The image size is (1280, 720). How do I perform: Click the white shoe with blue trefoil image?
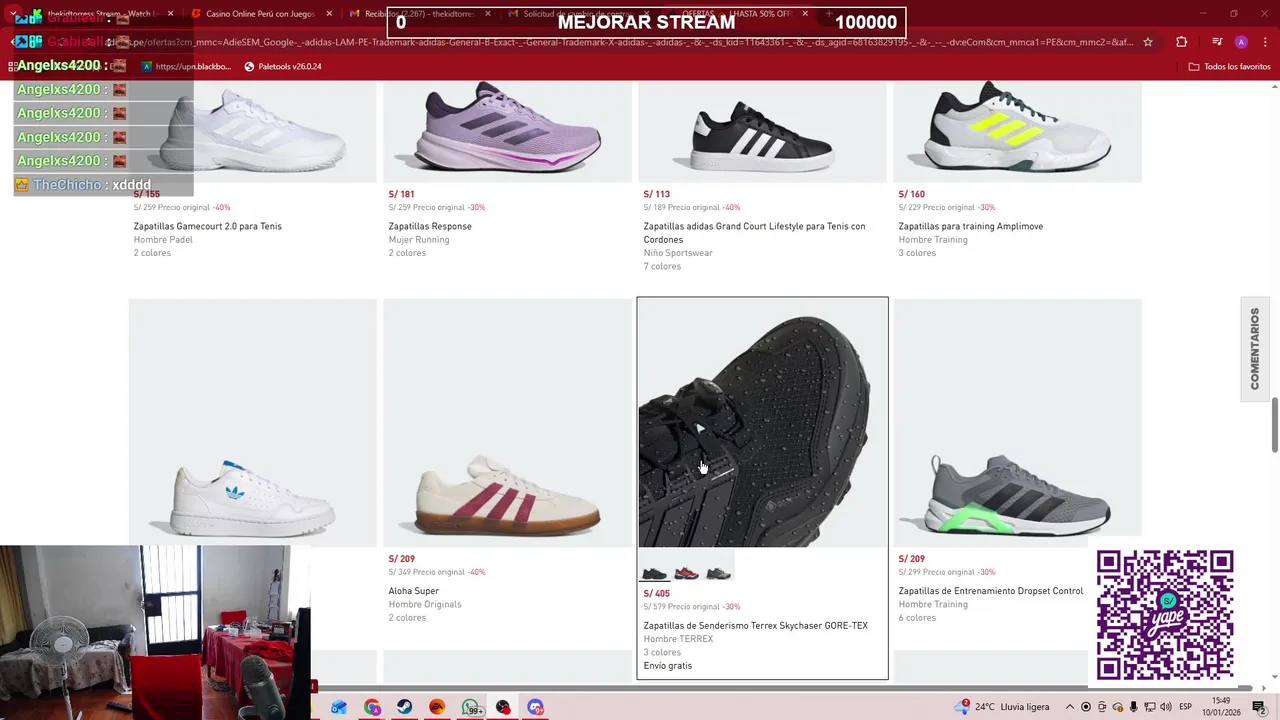point(252,423)
